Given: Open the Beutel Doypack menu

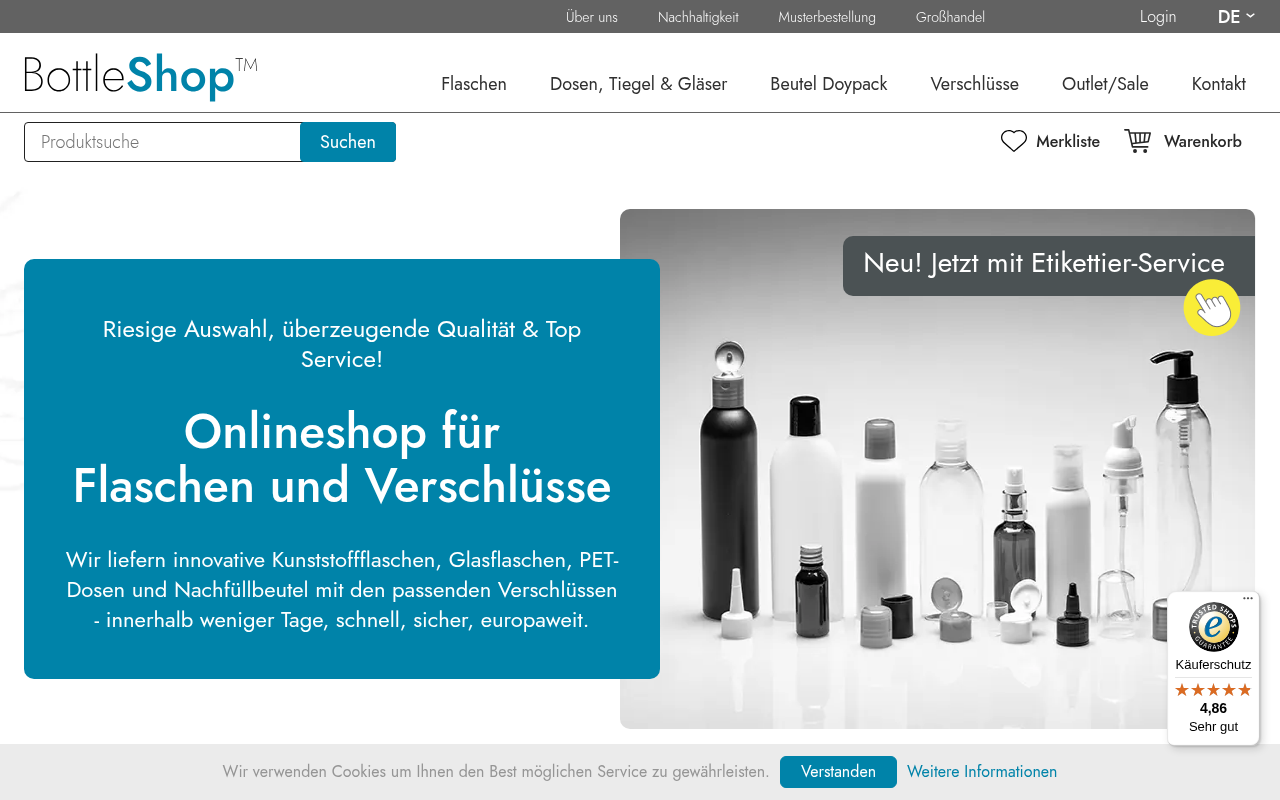Looking at the screenshot, I should [x=829, y=84].
